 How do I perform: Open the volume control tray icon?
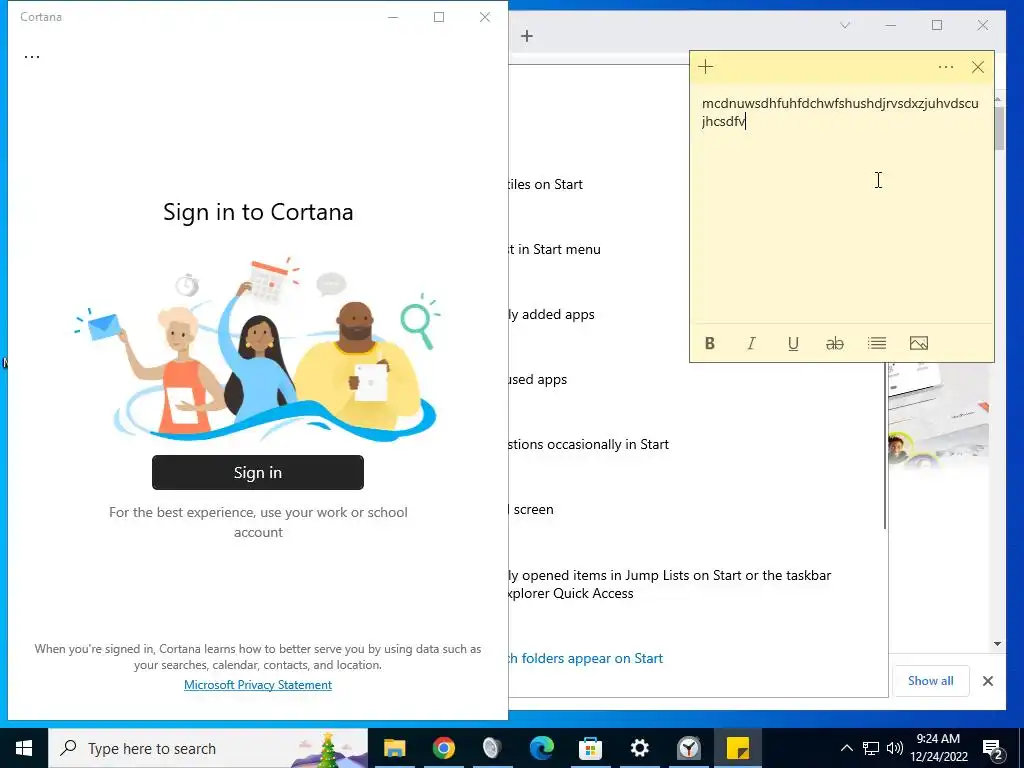[x=895, y=748]
